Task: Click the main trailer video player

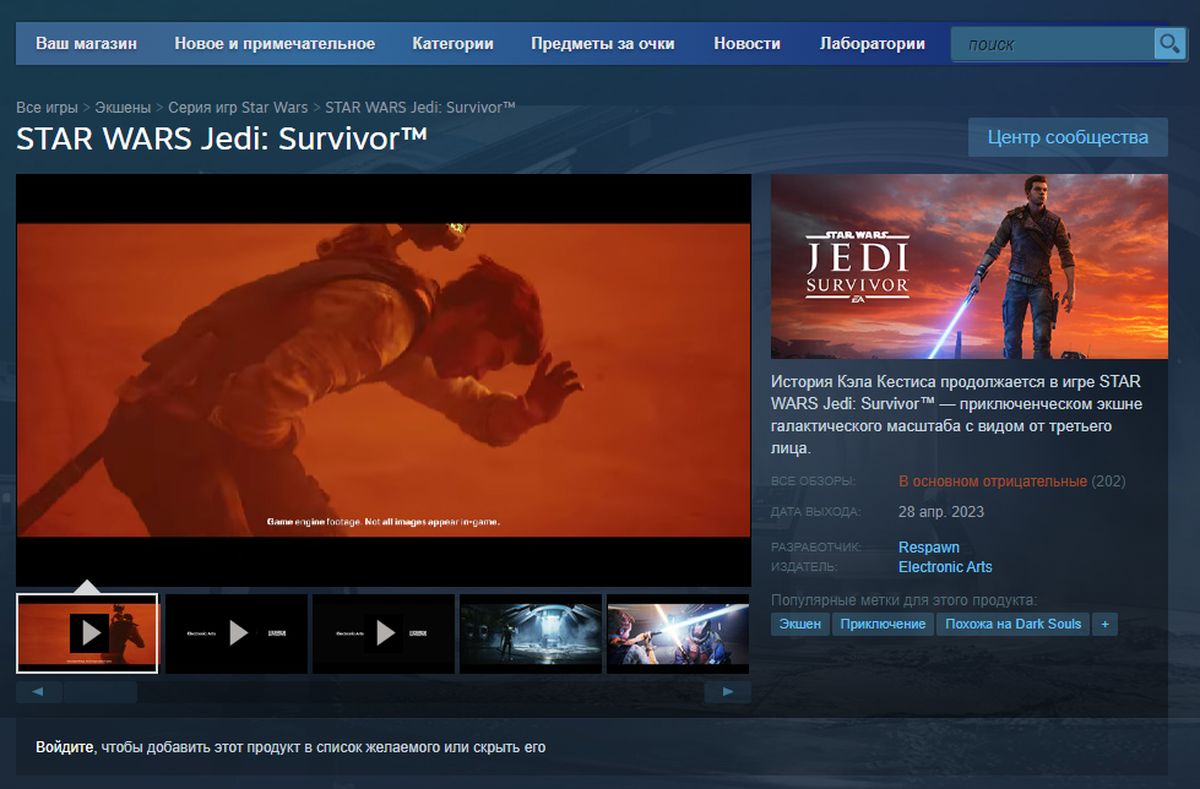Action: 384,380
